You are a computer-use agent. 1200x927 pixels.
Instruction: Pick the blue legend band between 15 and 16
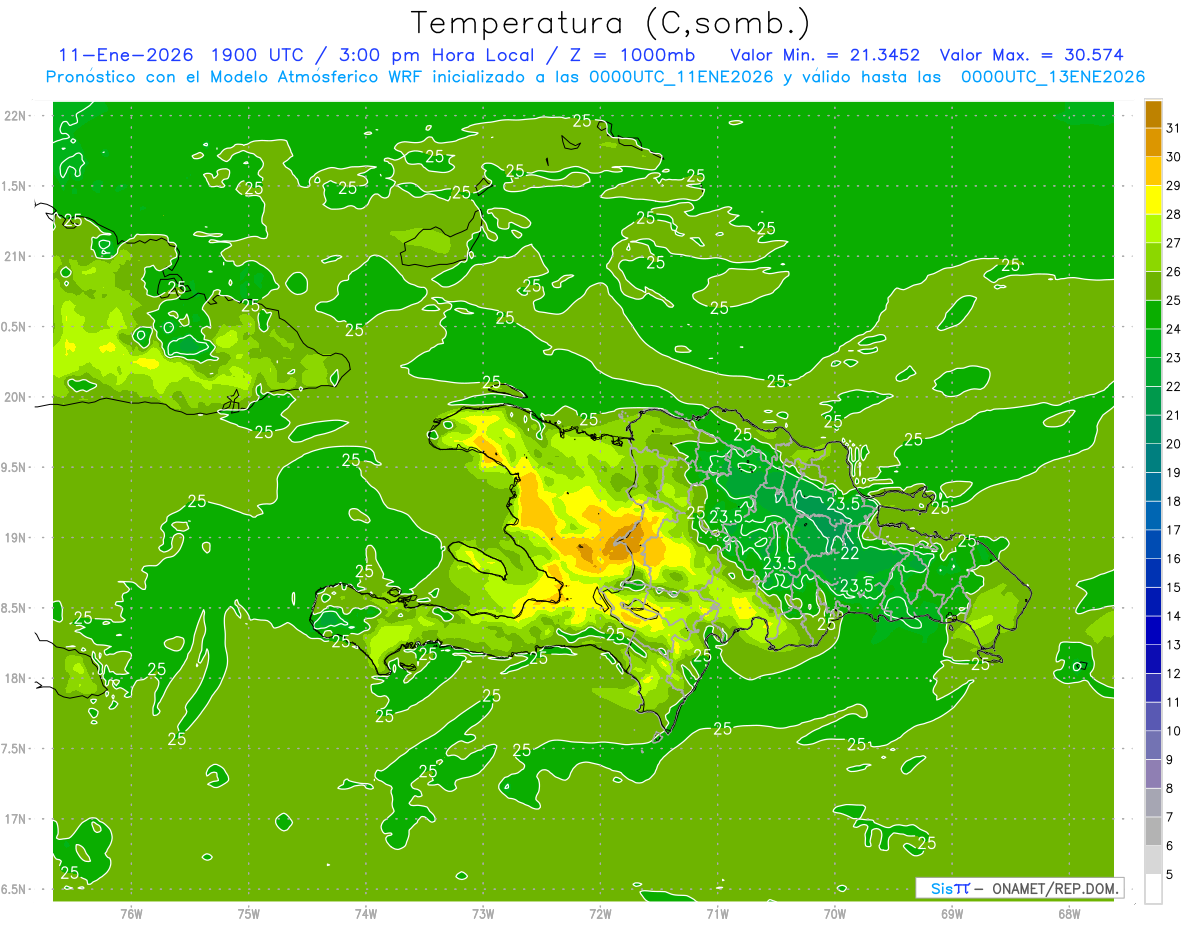pos(1154,573)
